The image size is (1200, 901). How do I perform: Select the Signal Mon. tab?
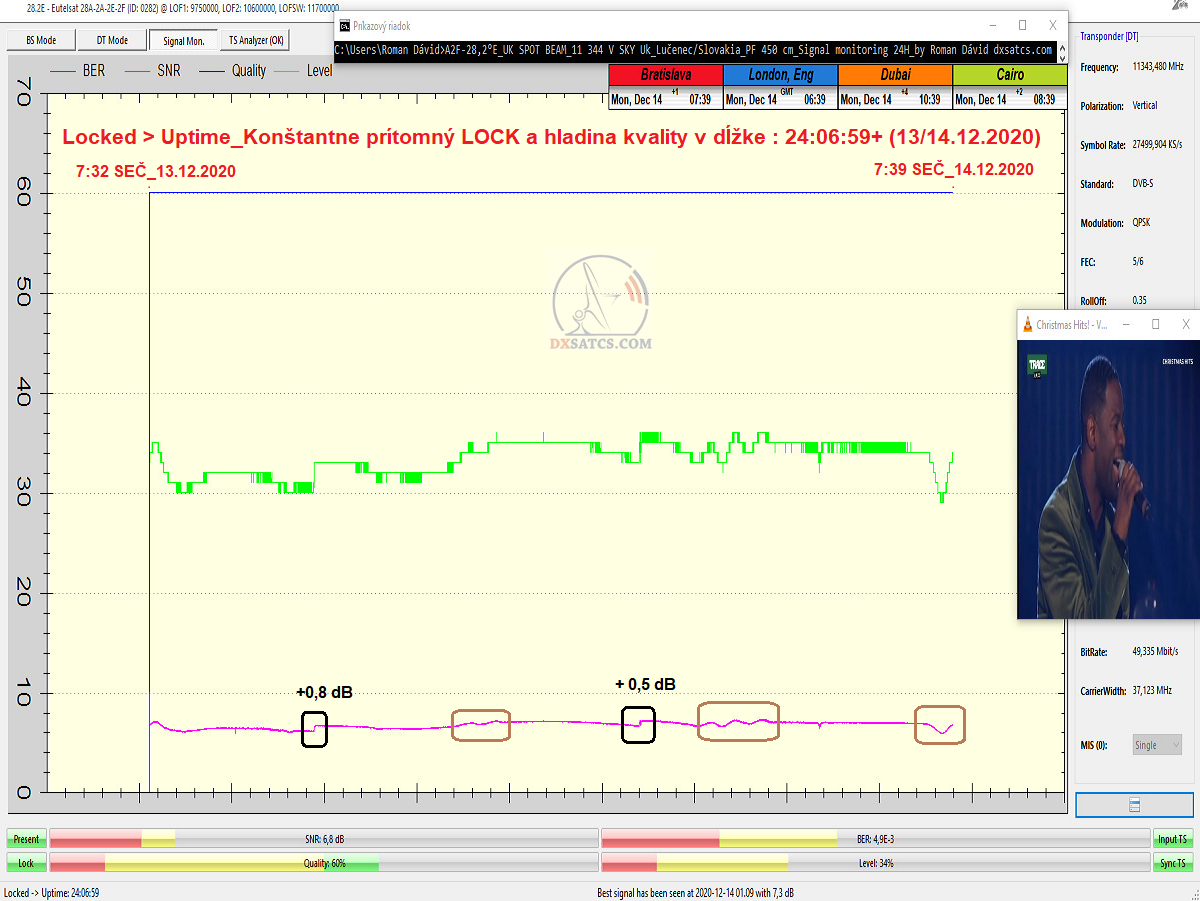pyautogui.click(x=182, y=40)
